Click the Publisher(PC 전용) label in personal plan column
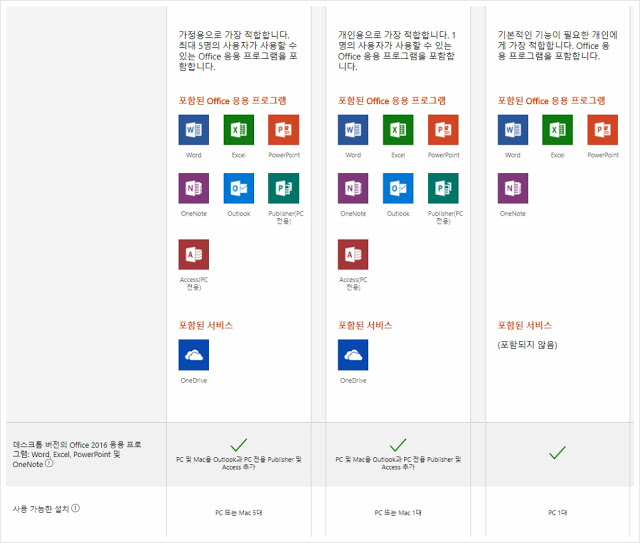This screenshot has height=543, width=640. point(445,217)
